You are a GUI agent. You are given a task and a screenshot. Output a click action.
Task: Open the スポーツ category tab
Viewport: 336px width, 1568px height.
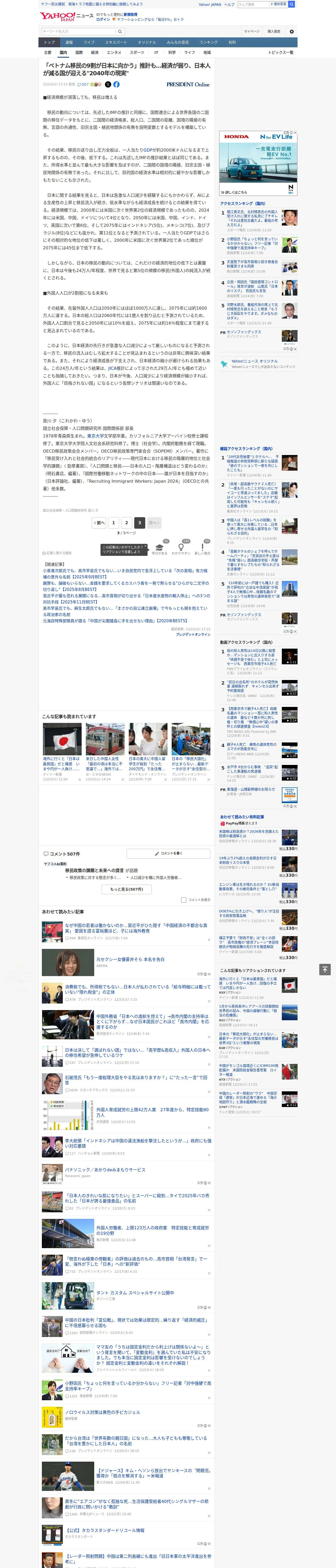click(137, 52)
